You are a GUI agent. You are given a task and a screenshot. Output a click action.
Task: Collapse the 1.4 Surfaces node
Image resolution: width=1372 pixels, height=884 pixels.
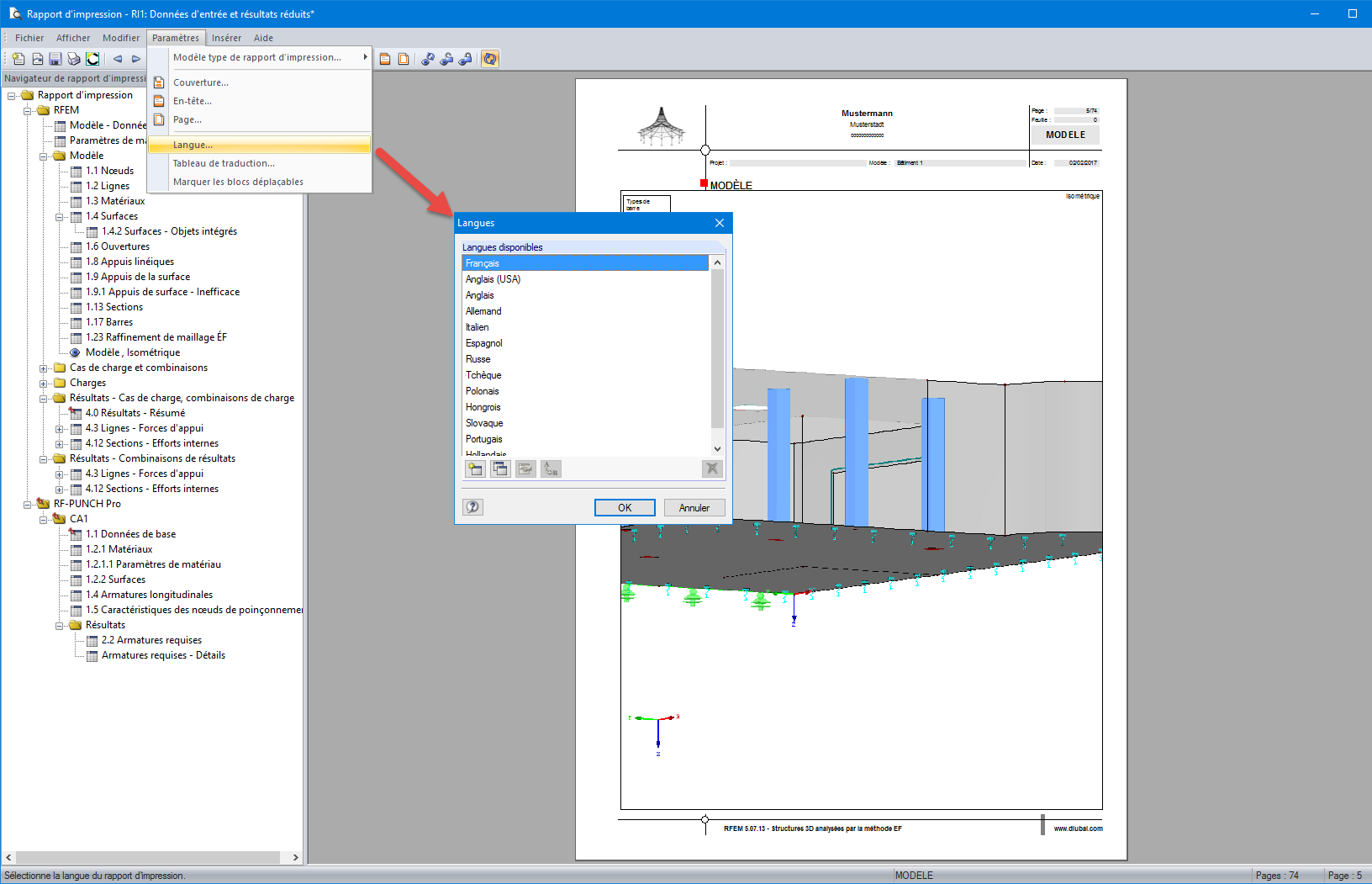60,217
